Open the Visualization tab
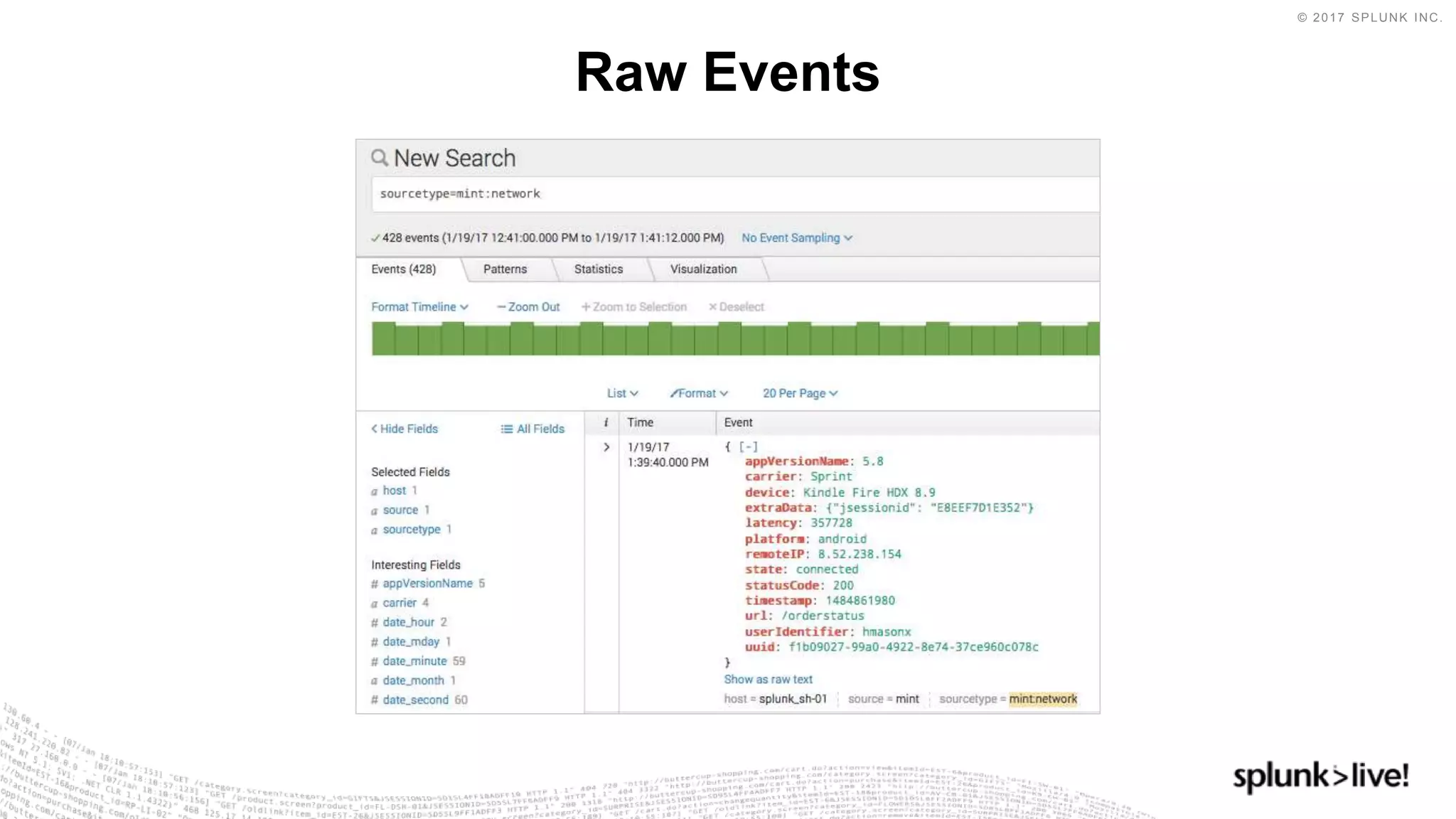Image resolution: width=1456 pixels, height=819 pixels. point(704,269)
